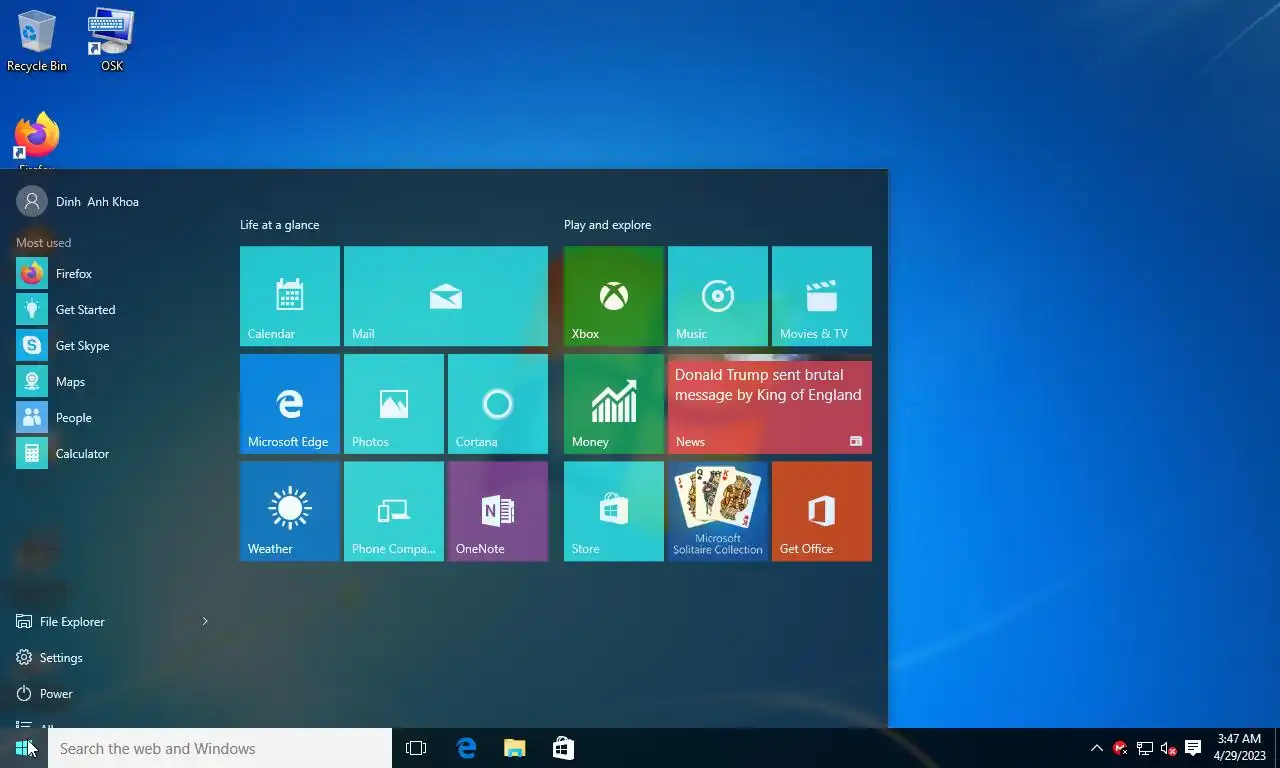Open the Music tile

pos(718,296)
